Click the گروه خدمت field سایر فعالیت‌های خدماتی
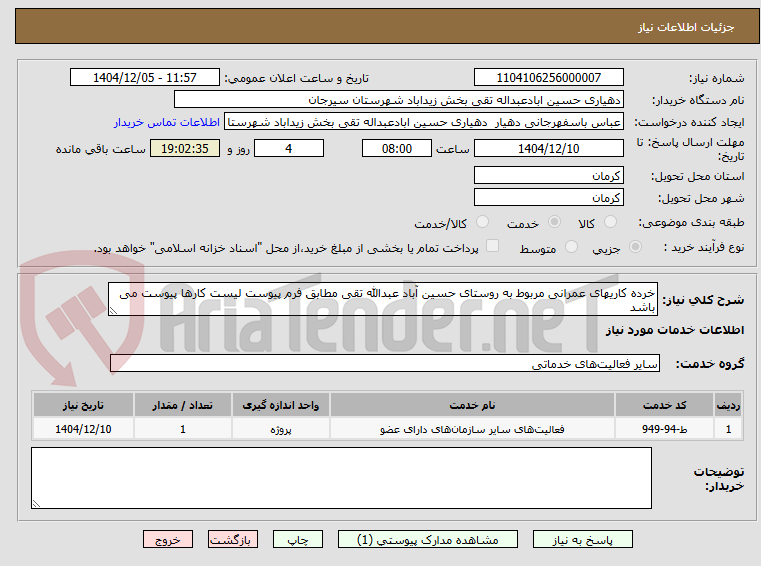Image resolution: width=761 pixels, height=566 pixels. click(385, 364)
